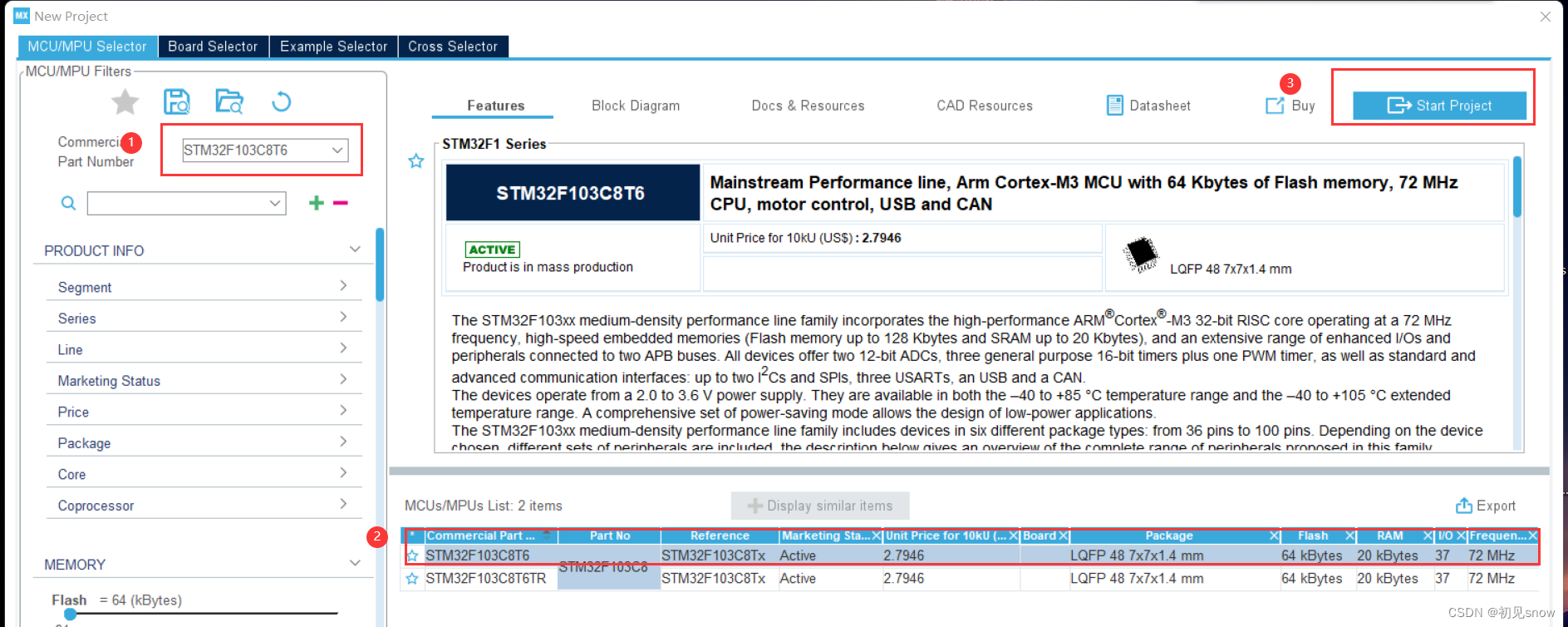Screen dimensions: 1568x627
Task: Click the filters panel vertical scrollbar
Action: coord(380,264)
